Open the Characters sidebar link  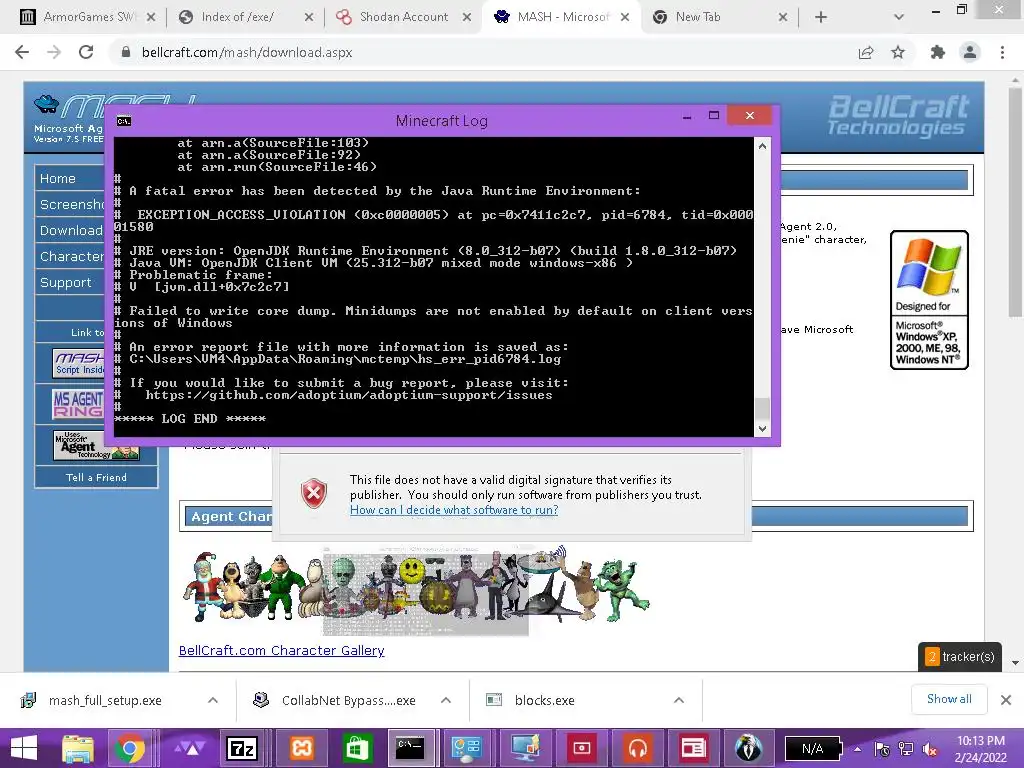tap(71, 256)
